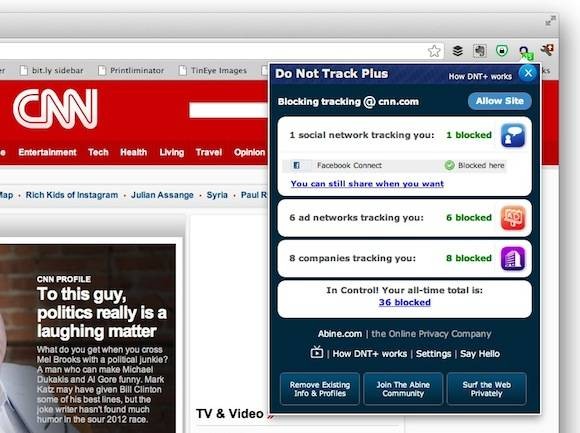Click the green padlock extension icon
The height and width of the screenshot is (433, 580).
click(502, 50)
